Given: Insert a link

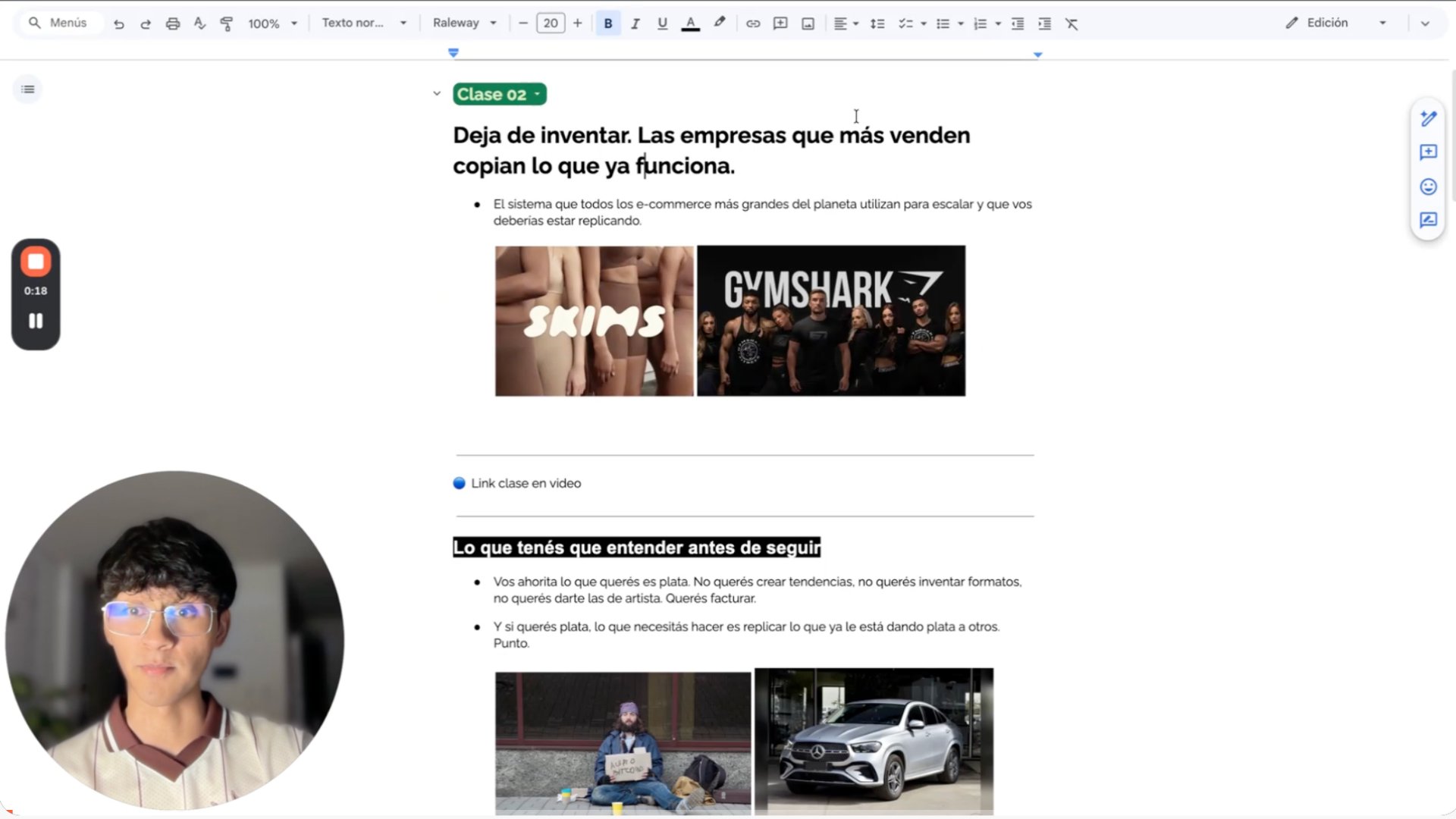Looking at the screenshot, I should click(753, 24).
